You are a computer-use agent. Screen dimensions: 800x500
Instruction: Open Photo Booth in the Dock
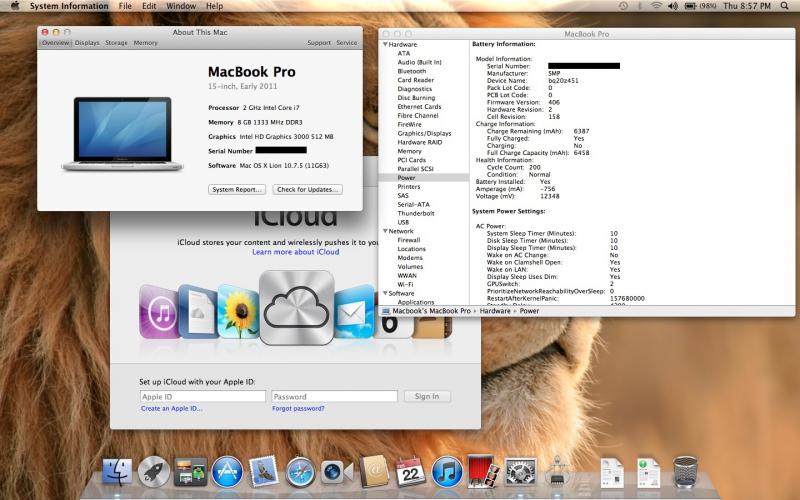tap(483, 471)
